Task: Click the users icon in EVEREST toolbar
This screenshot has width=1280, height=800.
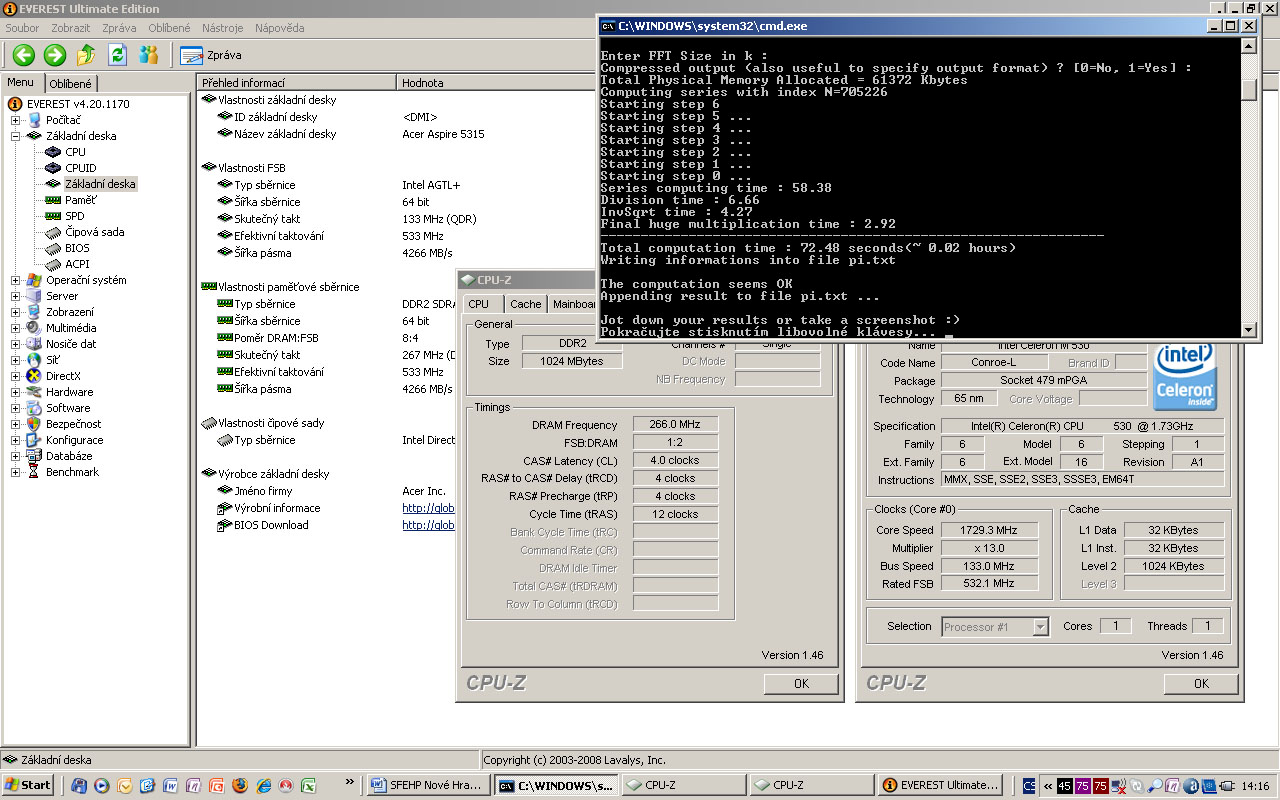Action: (149, 55)
